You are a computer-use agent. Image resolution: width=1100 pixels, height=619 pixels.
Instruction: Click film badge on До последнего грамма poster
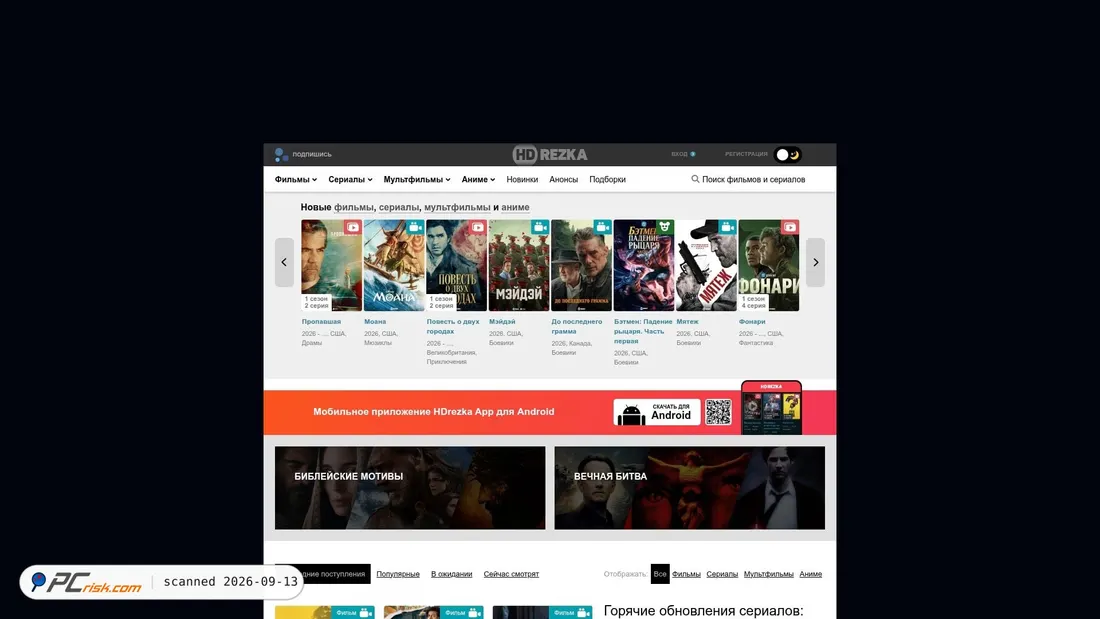pos(603,227)
